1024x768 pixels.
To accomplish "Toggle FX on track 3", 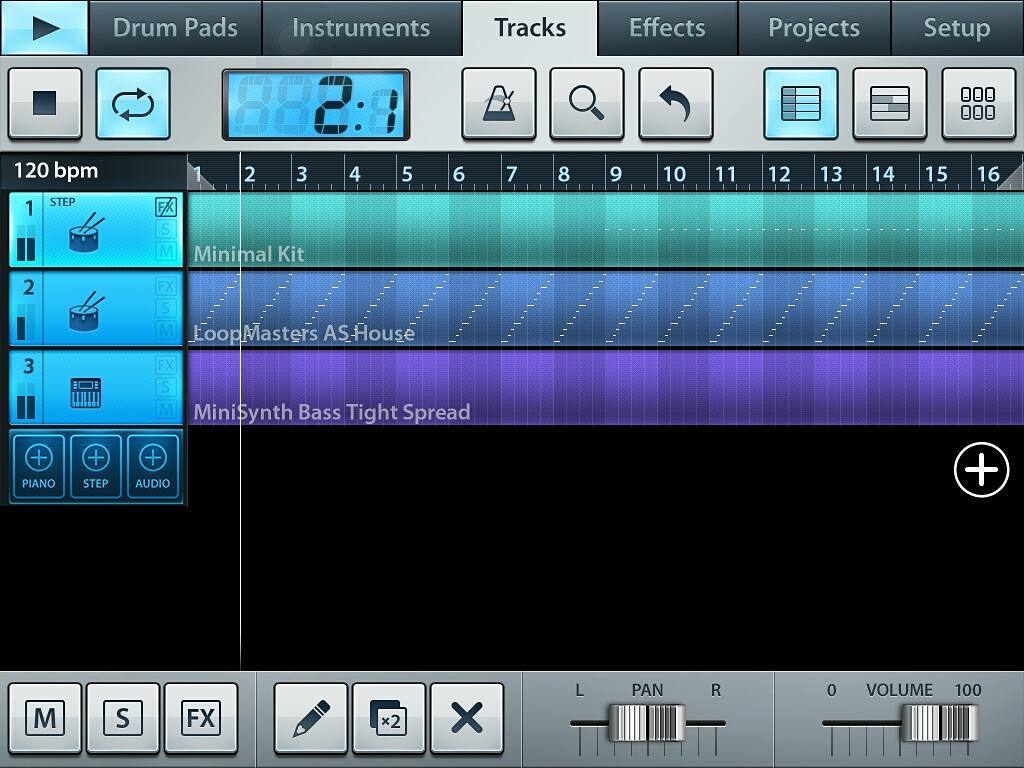I will tap(166, 365).
